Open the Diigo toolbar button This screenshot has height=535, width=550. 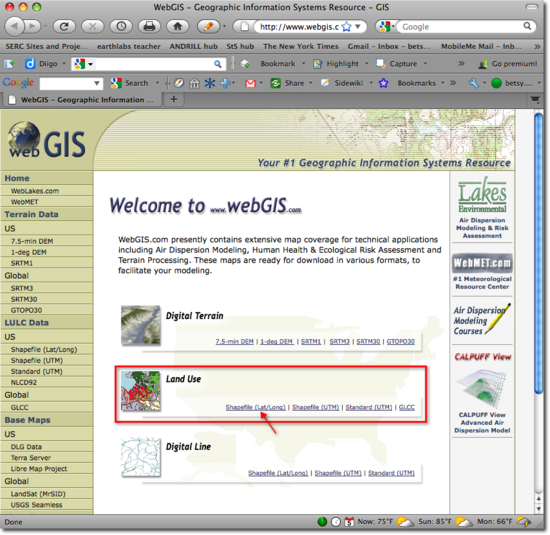click(41, 64)
